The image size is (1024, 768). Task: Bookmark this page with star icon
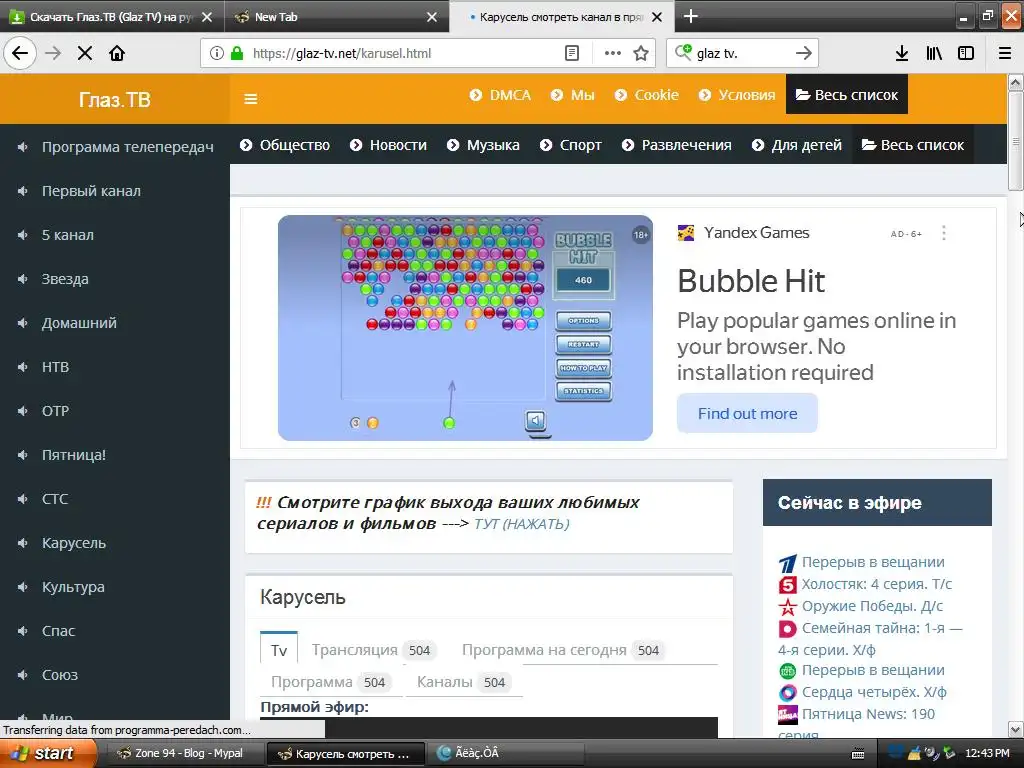click(x=641, y=54)
